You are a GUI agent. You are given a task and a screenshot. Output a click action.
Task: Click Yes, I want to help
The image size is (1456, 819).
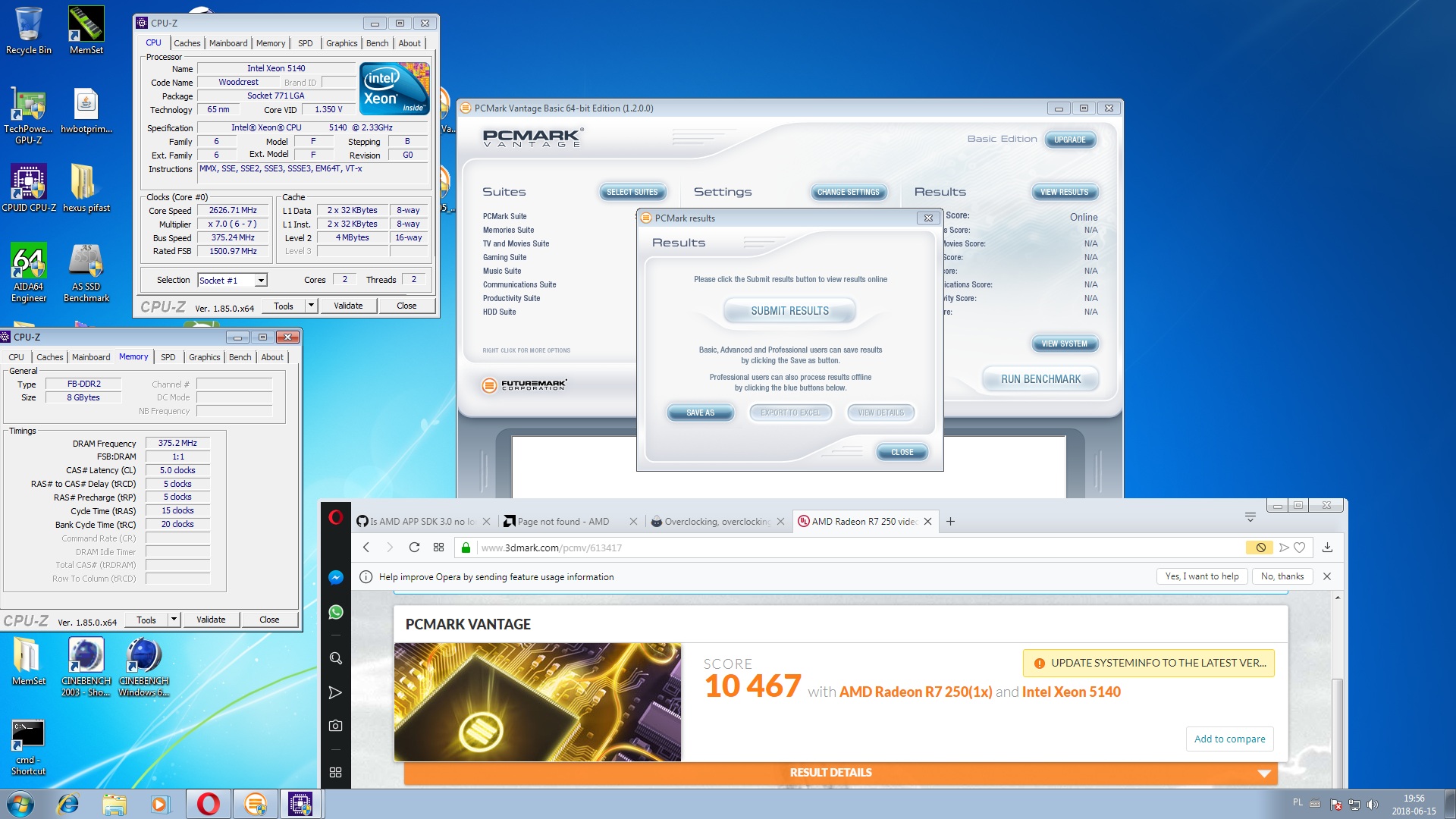click(1201, 576)
